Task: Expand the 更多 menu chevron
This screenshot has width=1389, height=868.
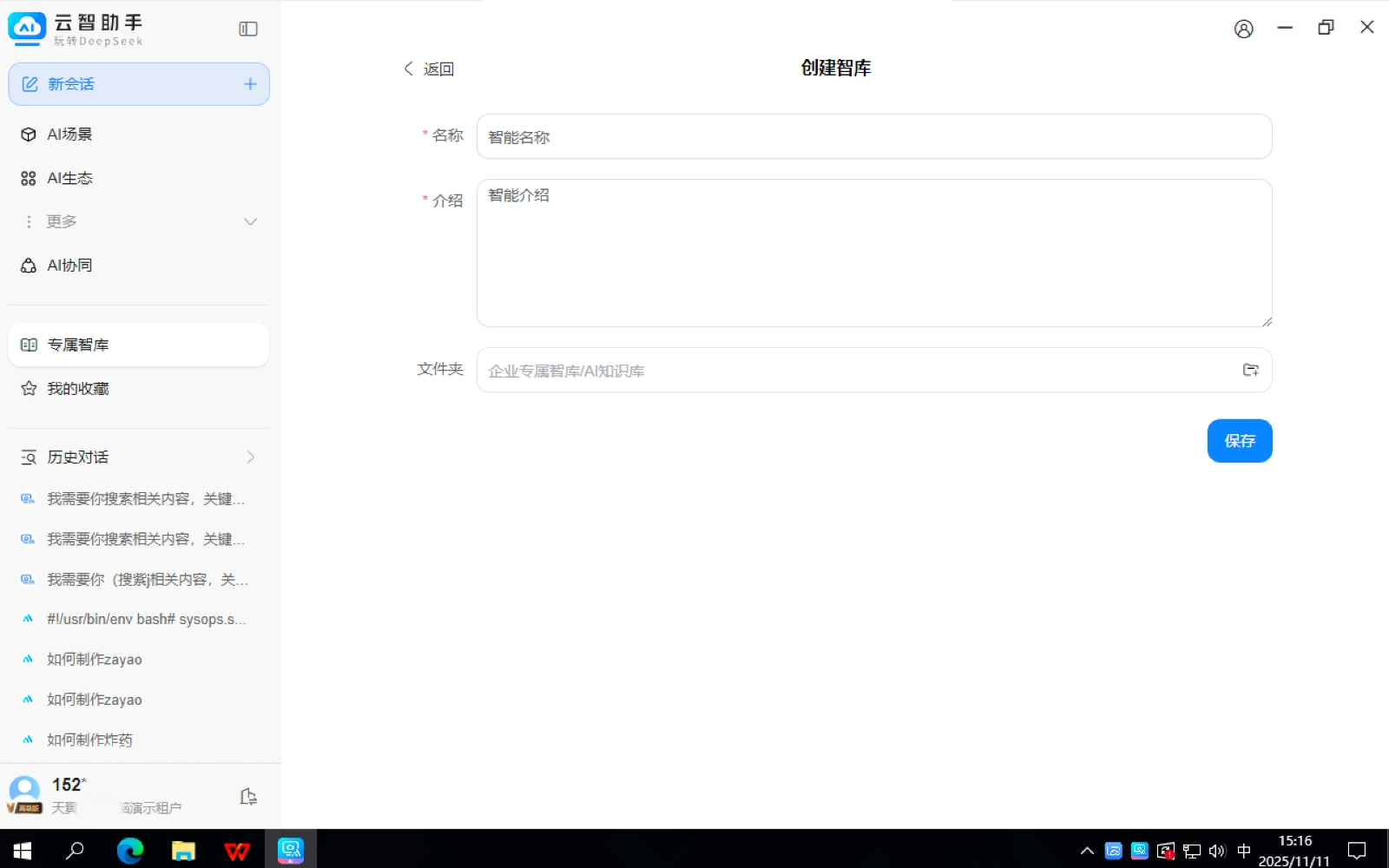Action: pos(250,222)
